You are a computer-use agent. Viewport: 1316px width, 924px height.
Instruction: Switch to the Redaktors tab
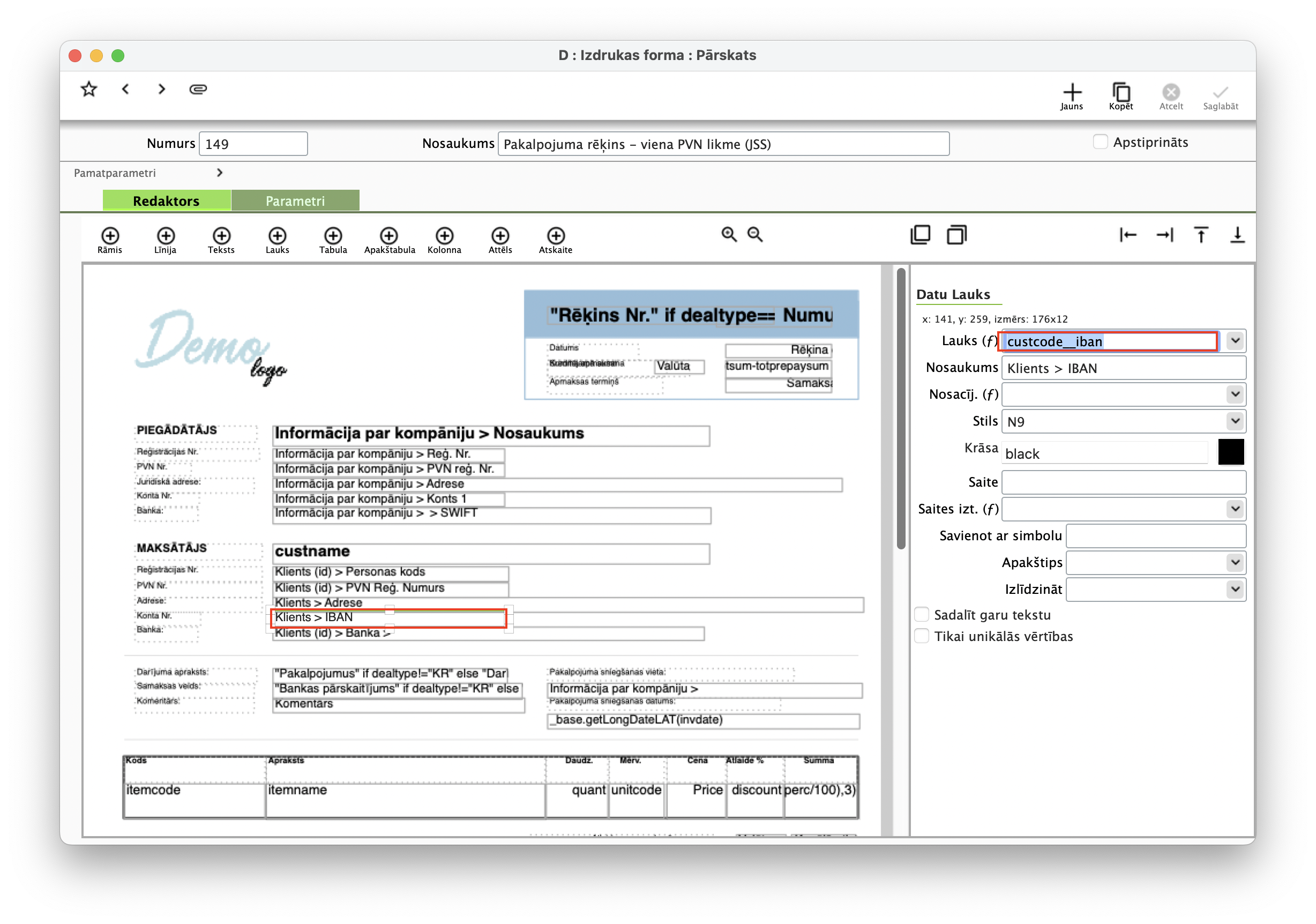[166, 200]
